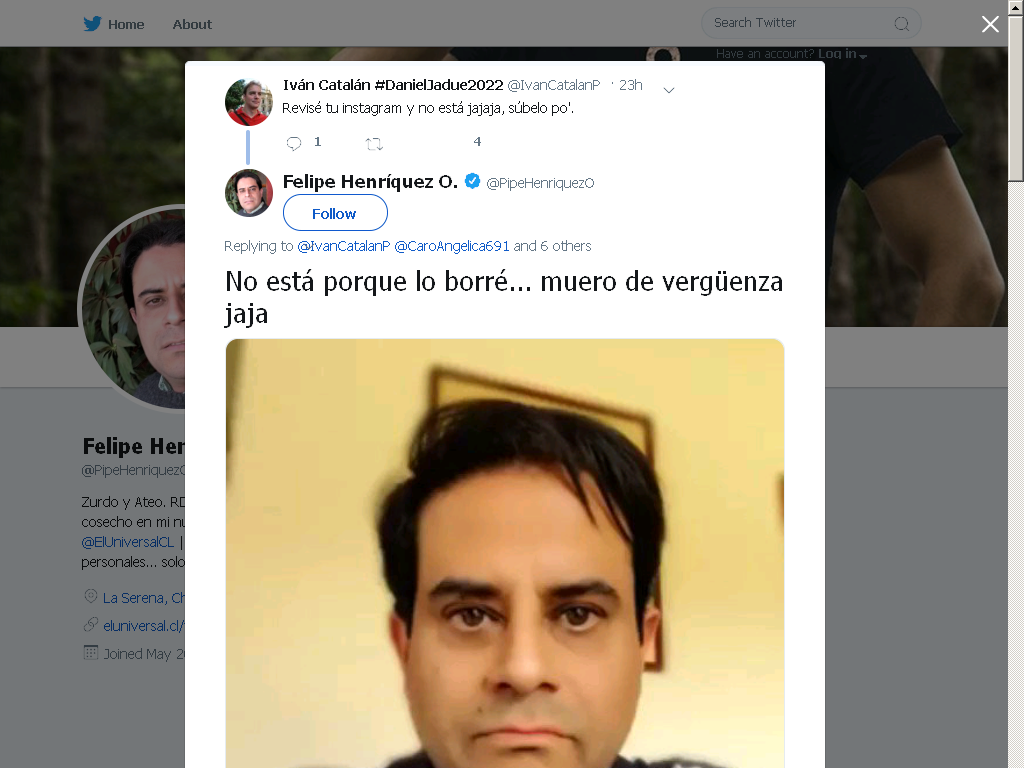Open the @CaroAngelica691 mention link

[452, 246]
